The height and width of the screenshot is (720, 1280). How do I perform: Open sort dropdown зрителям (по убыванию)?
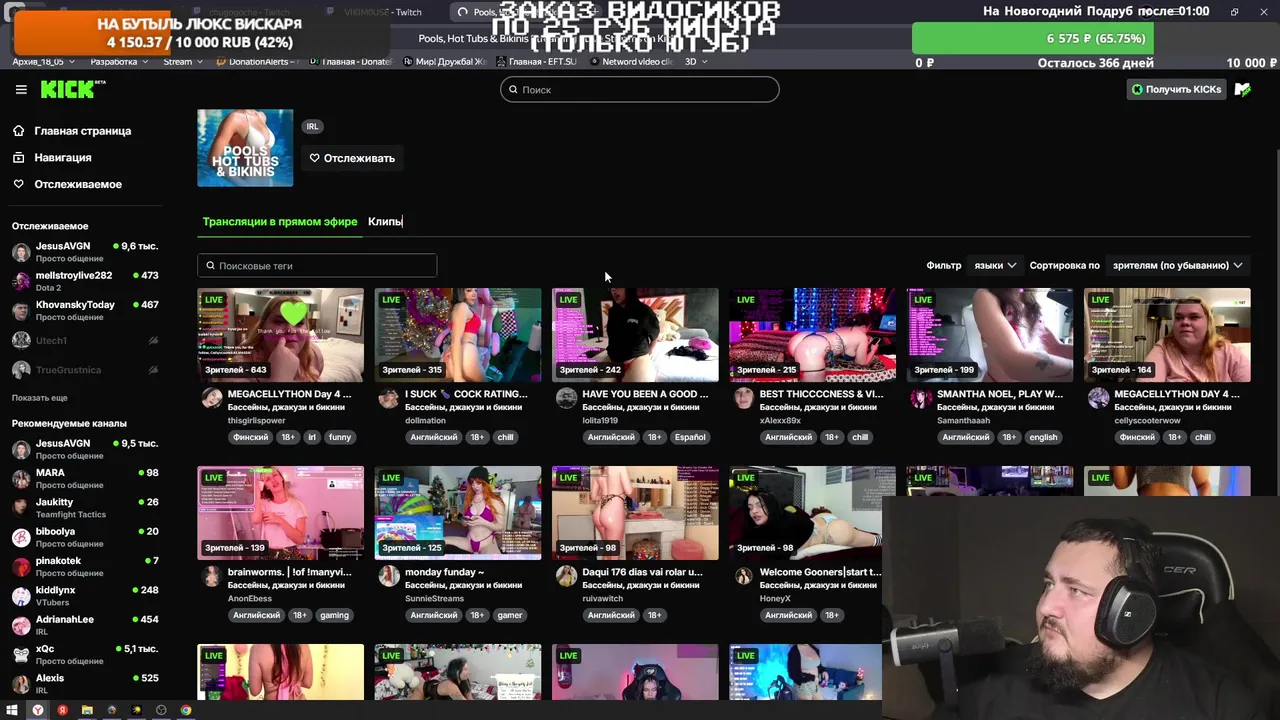click(x=1177, y=265)
